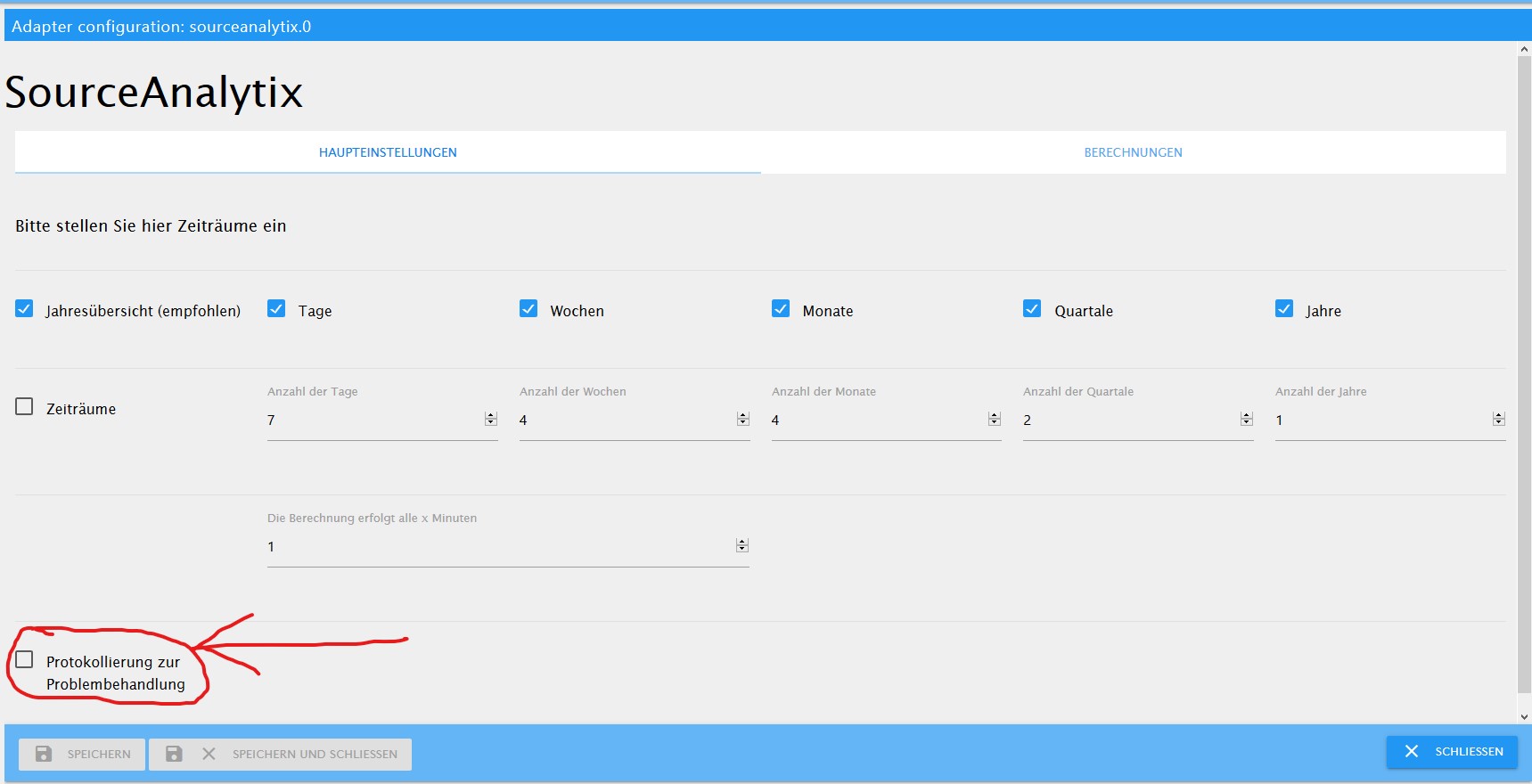Screen dimensions: 1532x784
Task: Click spinner arrows for calculation minutes interval
Action: [x=742, y=545]
